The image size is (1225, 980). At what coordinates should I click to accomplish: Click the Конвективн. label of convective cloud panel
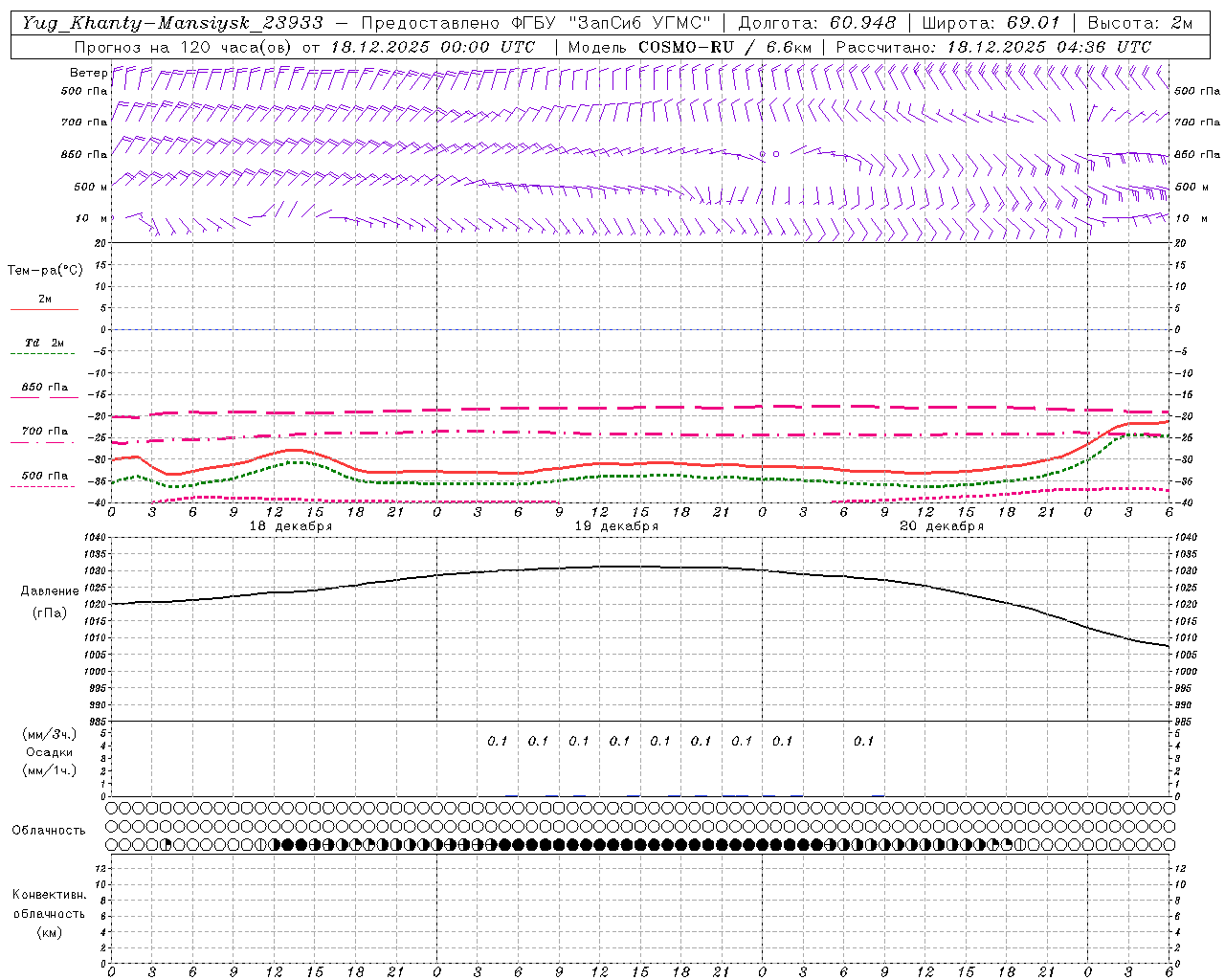click(49, 895)
